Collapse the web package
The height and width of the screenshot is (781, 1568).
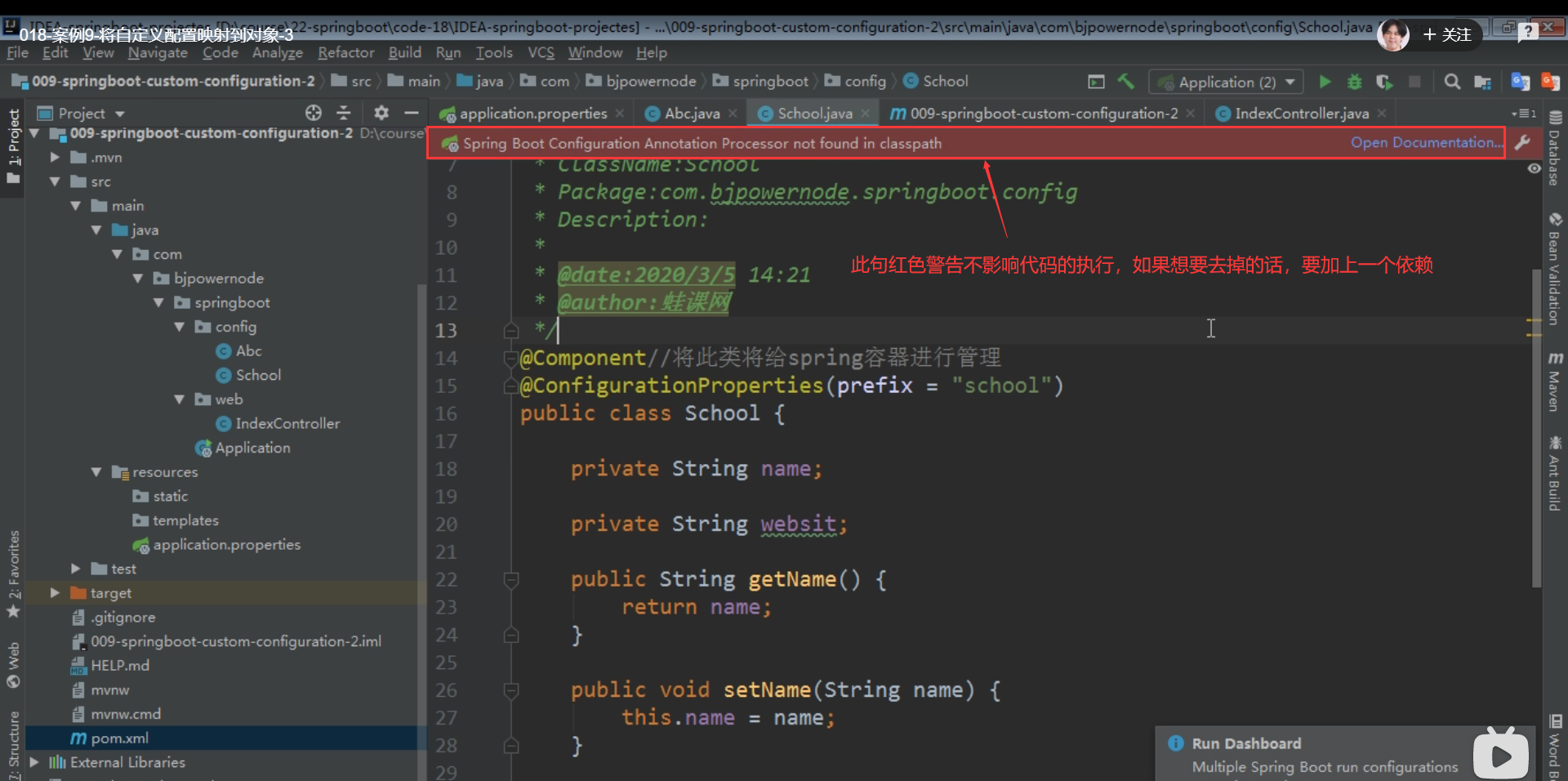[180, 399]
